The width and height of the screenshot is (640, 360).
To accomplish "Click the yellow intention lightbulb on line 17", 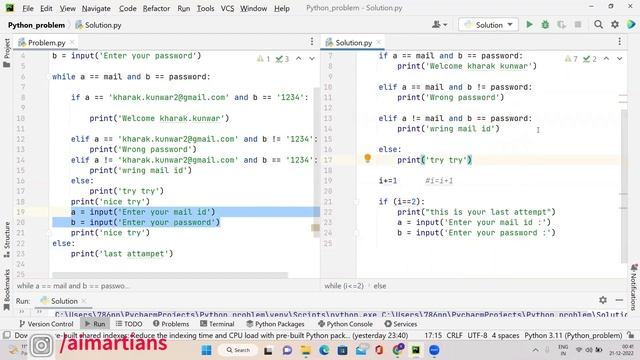I will pyautogui.click(x=367, y=158).
